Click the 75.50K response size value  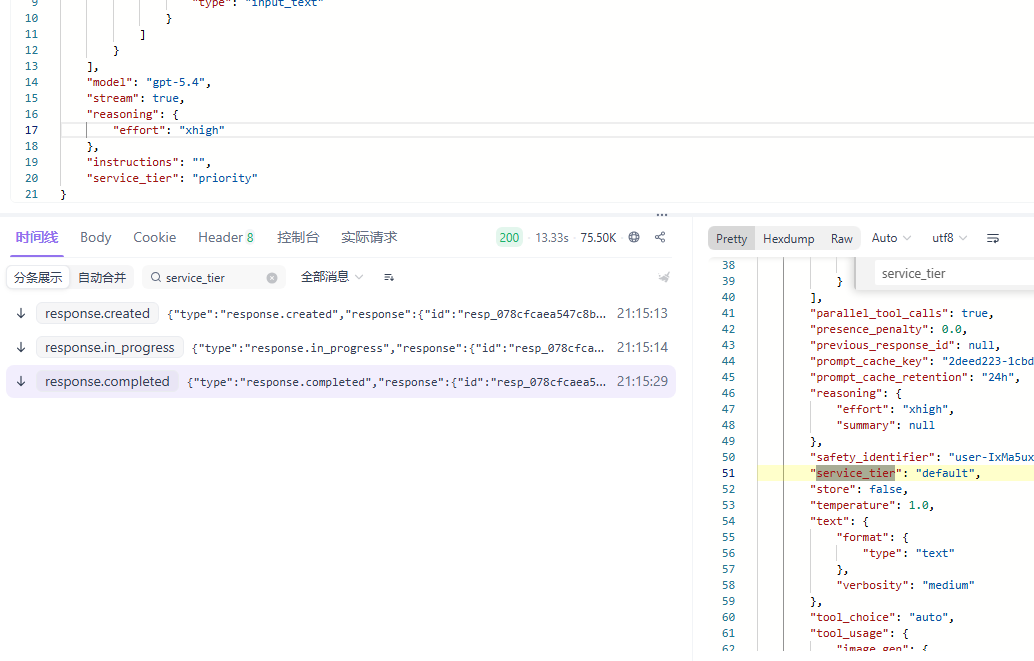coord(598,237)
